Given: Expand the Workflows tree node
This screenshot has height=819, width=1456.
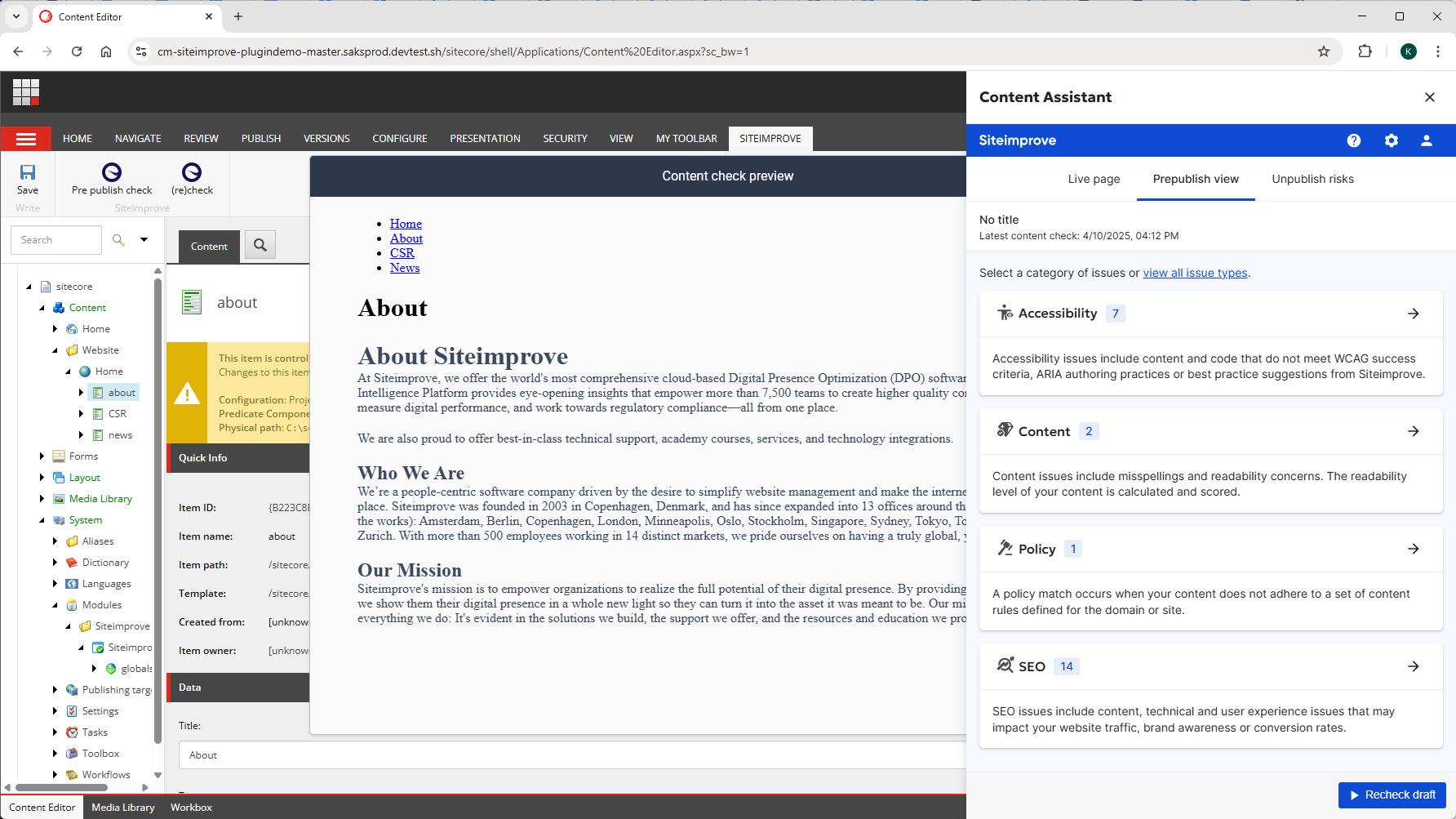Looking at the screenshot, I should (55, 775).
